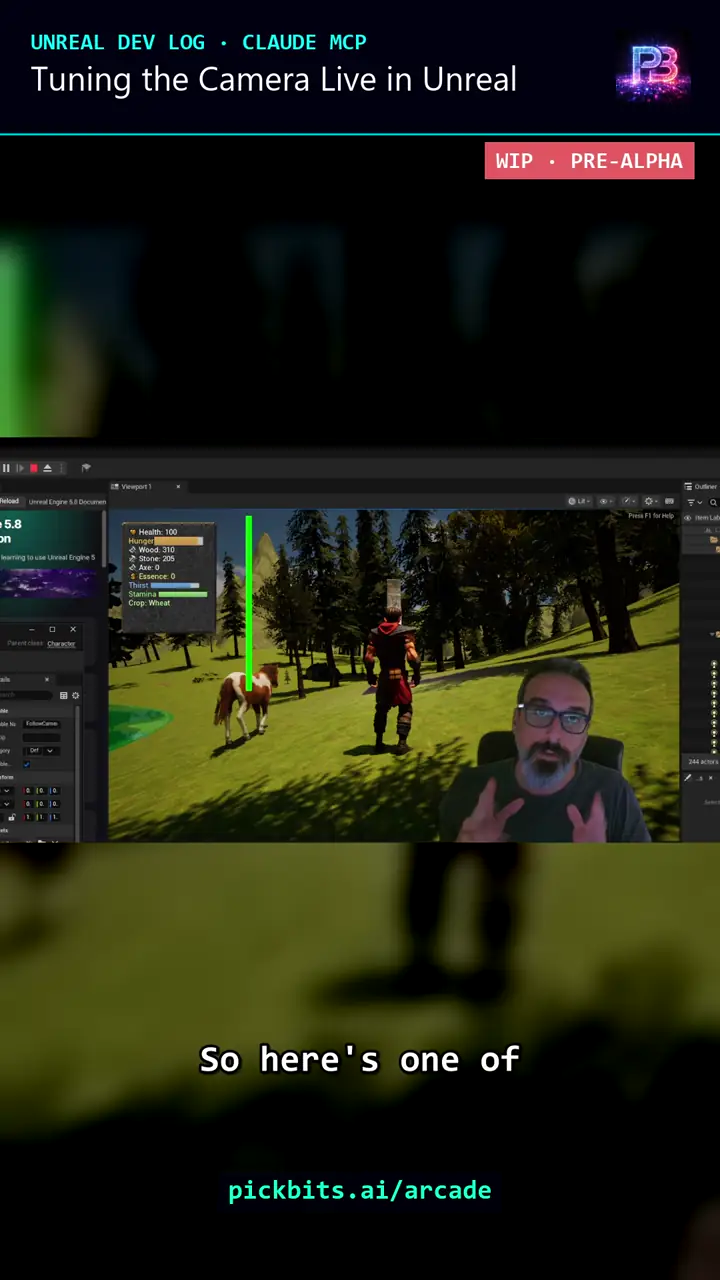Open the Outliner filter dropdown
The height and width of the screenshot is (1280, 720).
pos(695,502)
